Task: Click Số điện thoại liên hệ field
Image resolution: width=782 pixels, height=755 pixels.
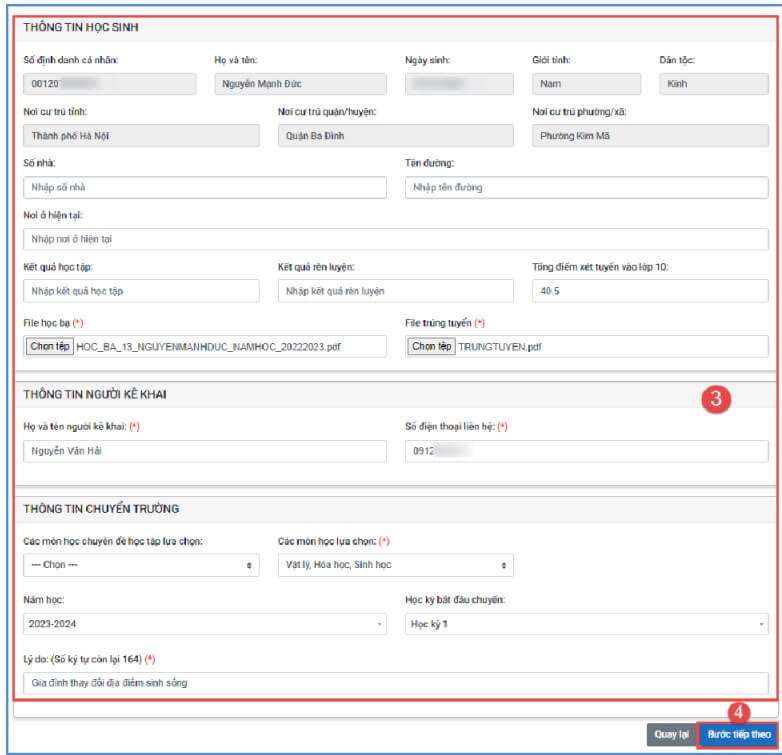Action: [x=586, y=451]
